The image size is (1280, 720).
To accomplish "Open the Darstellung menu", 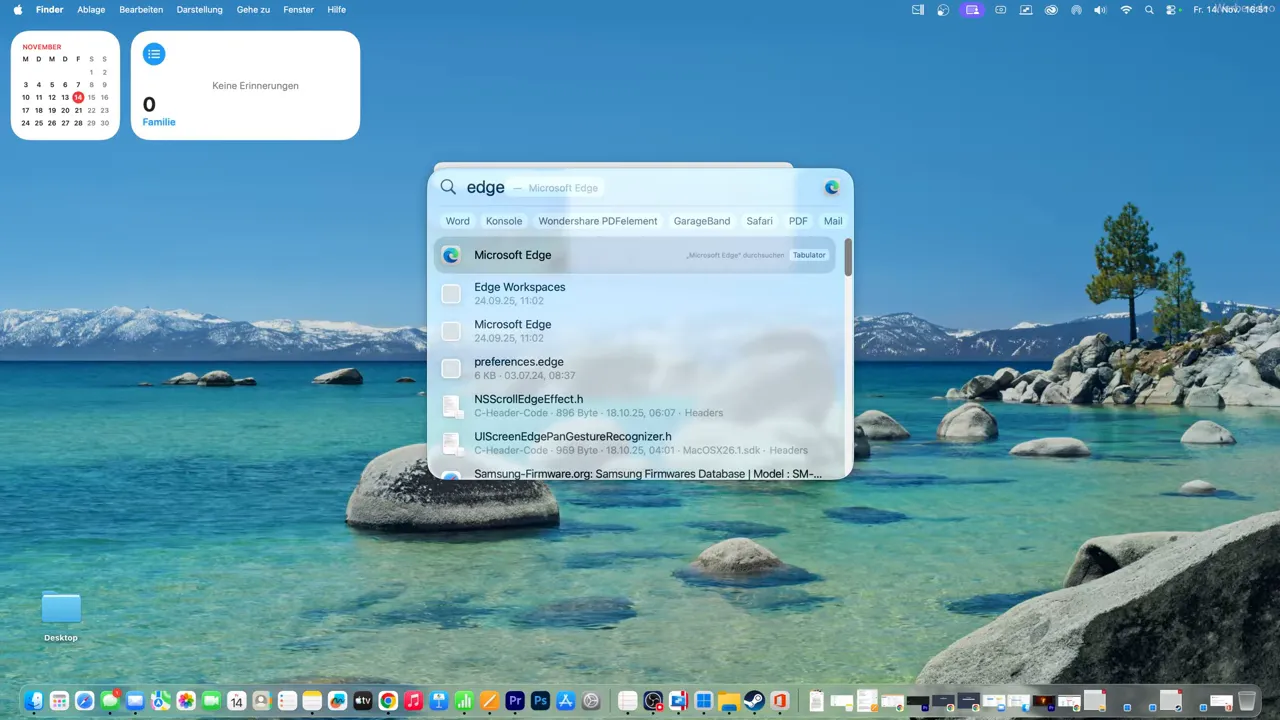I will (x=199, y=9).
